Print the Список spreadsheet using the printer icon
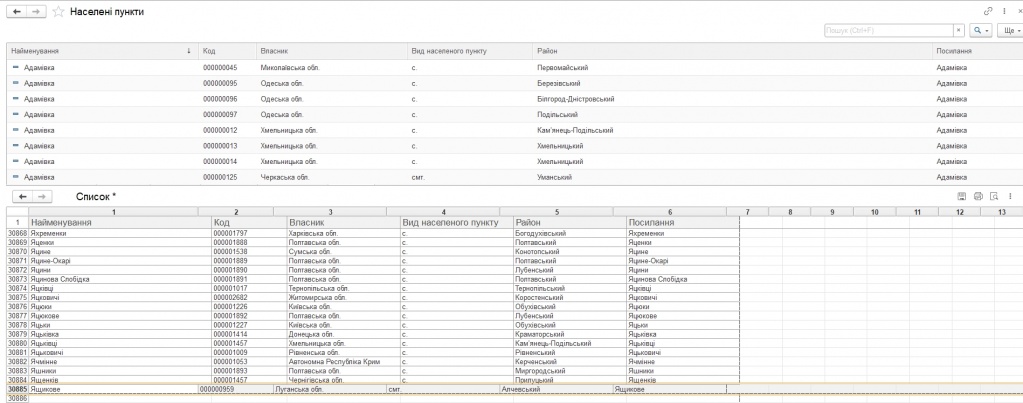This screenshot has width=1023, height=403. (978, 197)
